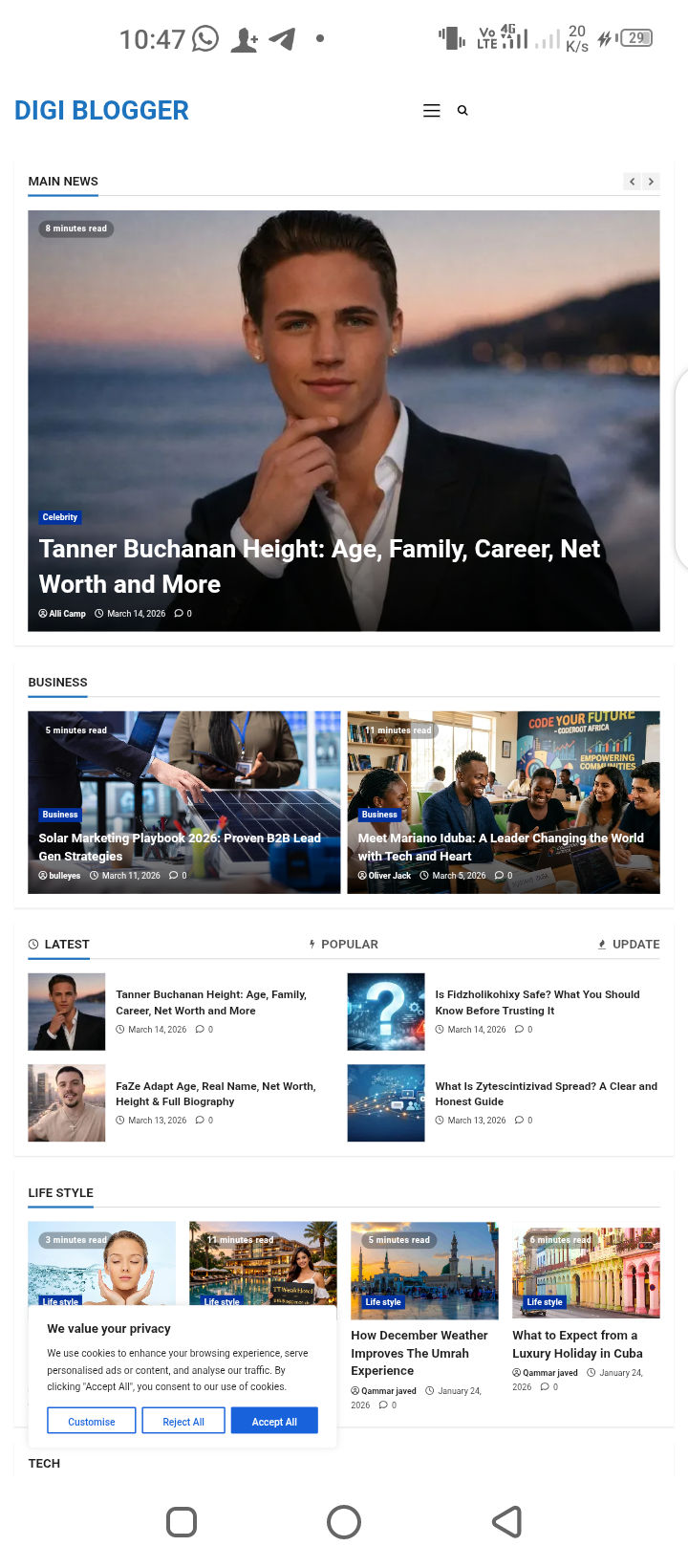Open Customise cookie preferences

92,1421
